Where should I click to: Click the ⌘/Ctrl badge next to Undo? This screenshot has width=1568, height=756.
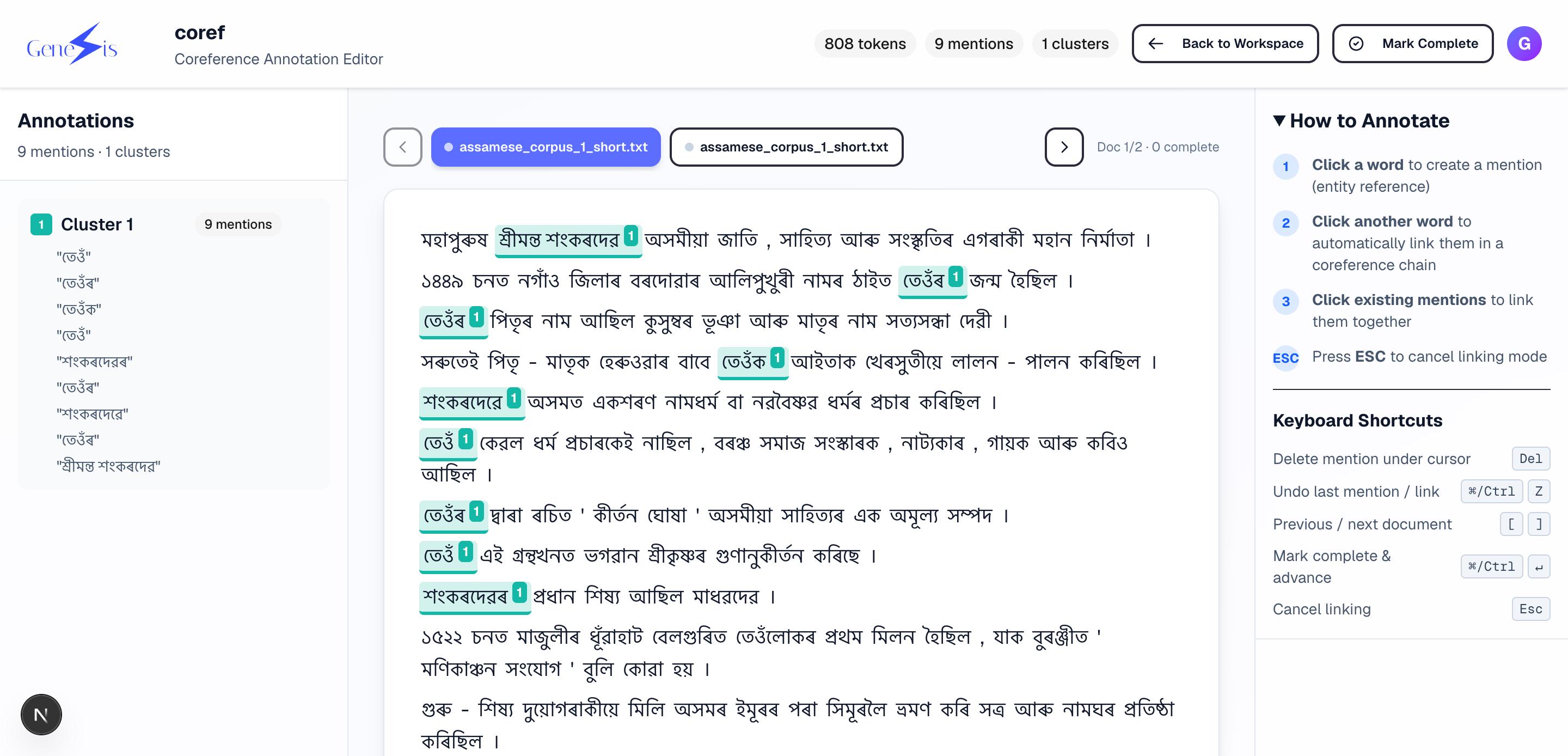point(1491,491)
